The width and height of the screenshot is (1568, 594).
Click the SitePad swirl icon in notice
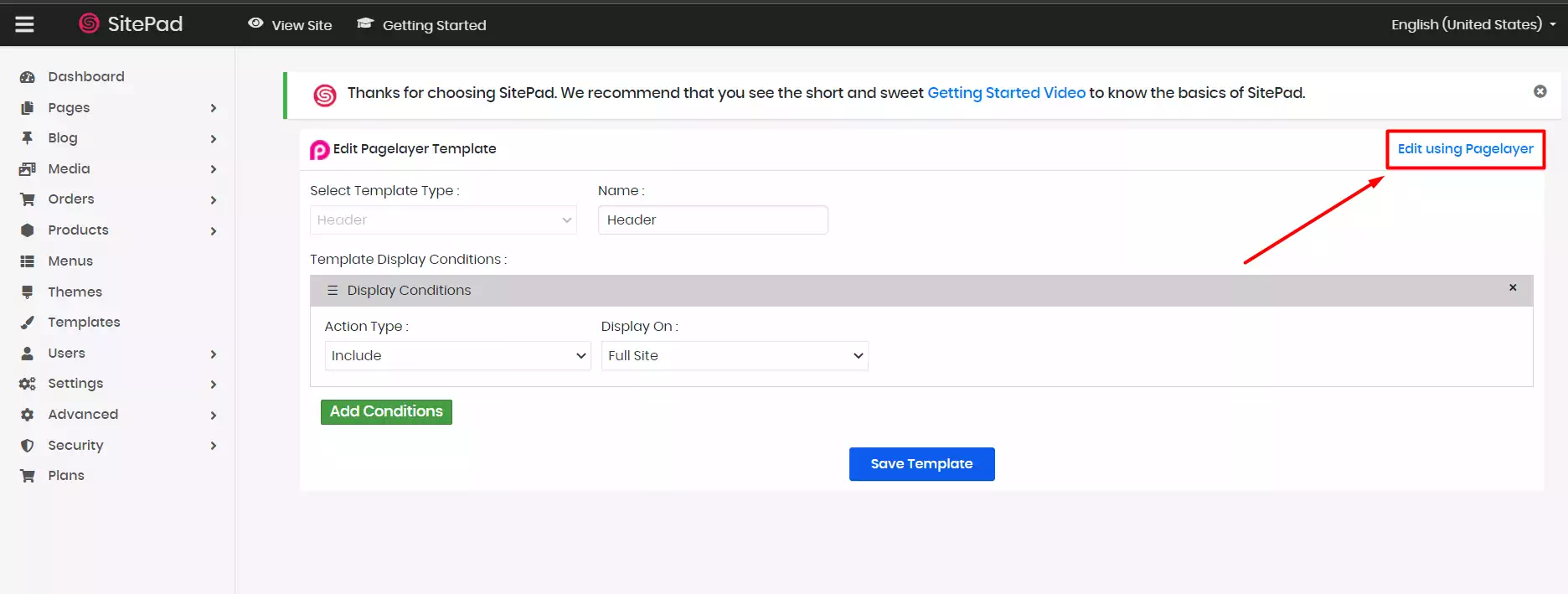[325, 96]
